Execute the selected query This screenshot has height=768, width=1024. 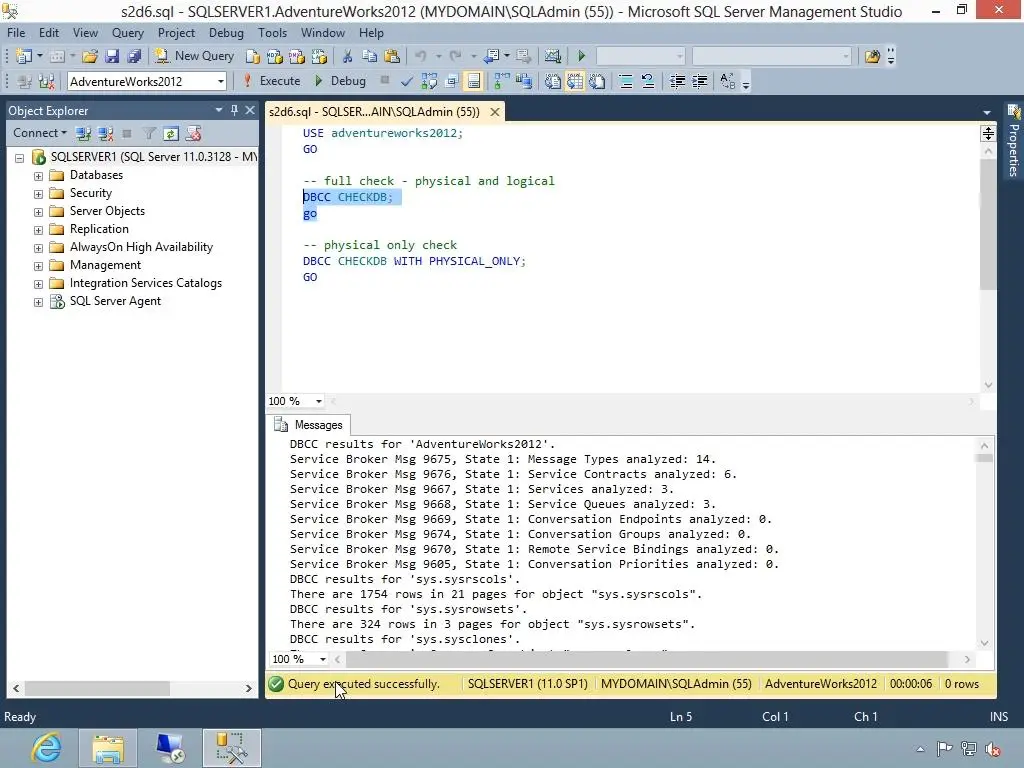[x=272, y=81]
